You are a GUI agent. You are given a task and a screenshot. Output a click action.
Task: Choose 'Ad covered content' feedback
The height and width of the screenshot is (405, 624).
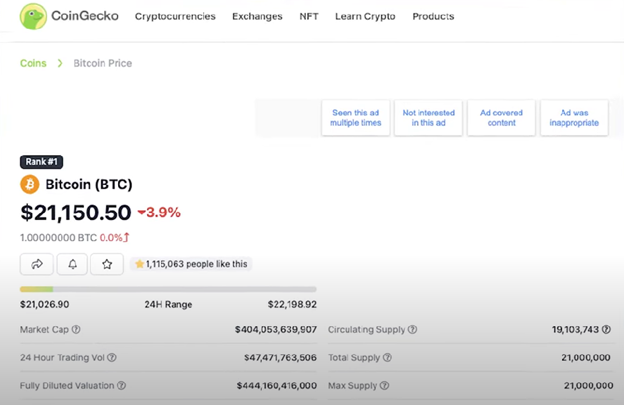[501, 118]
